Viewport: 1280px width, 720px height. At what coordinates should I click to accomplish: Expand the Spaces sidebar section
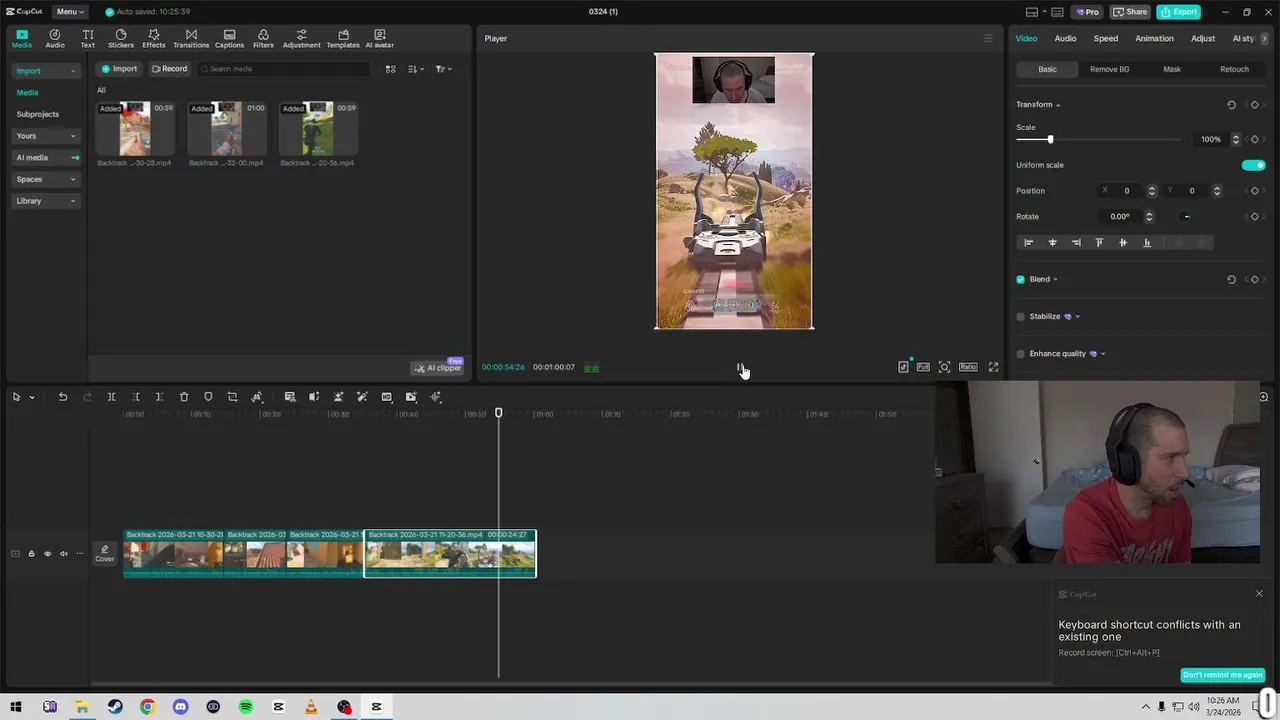coord(46,179)
